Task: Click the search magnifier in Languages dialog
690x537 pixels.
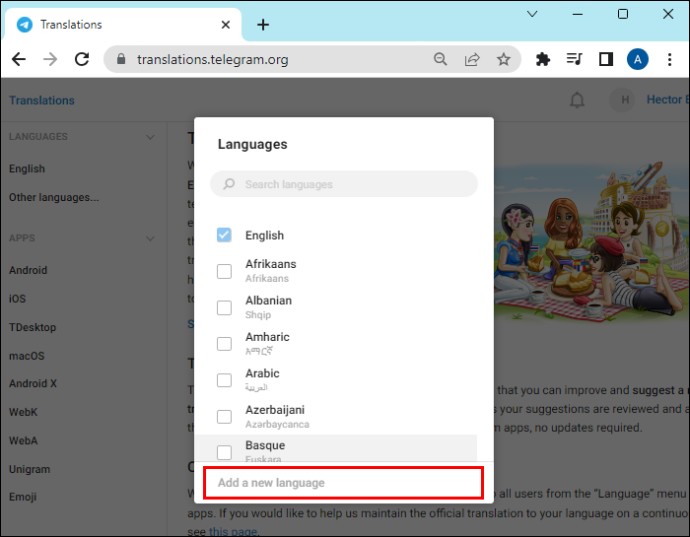Action: (x=229, y=184)
